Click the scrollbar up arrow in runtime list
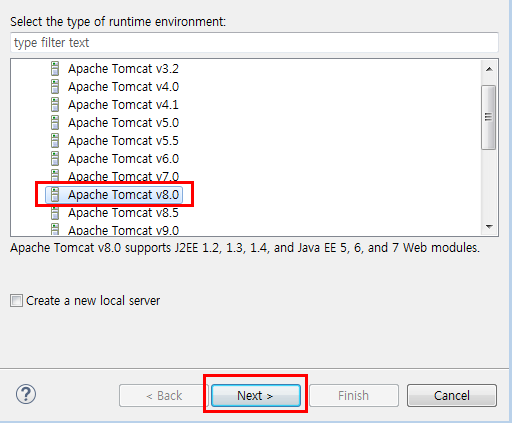 tap(489, 69)
